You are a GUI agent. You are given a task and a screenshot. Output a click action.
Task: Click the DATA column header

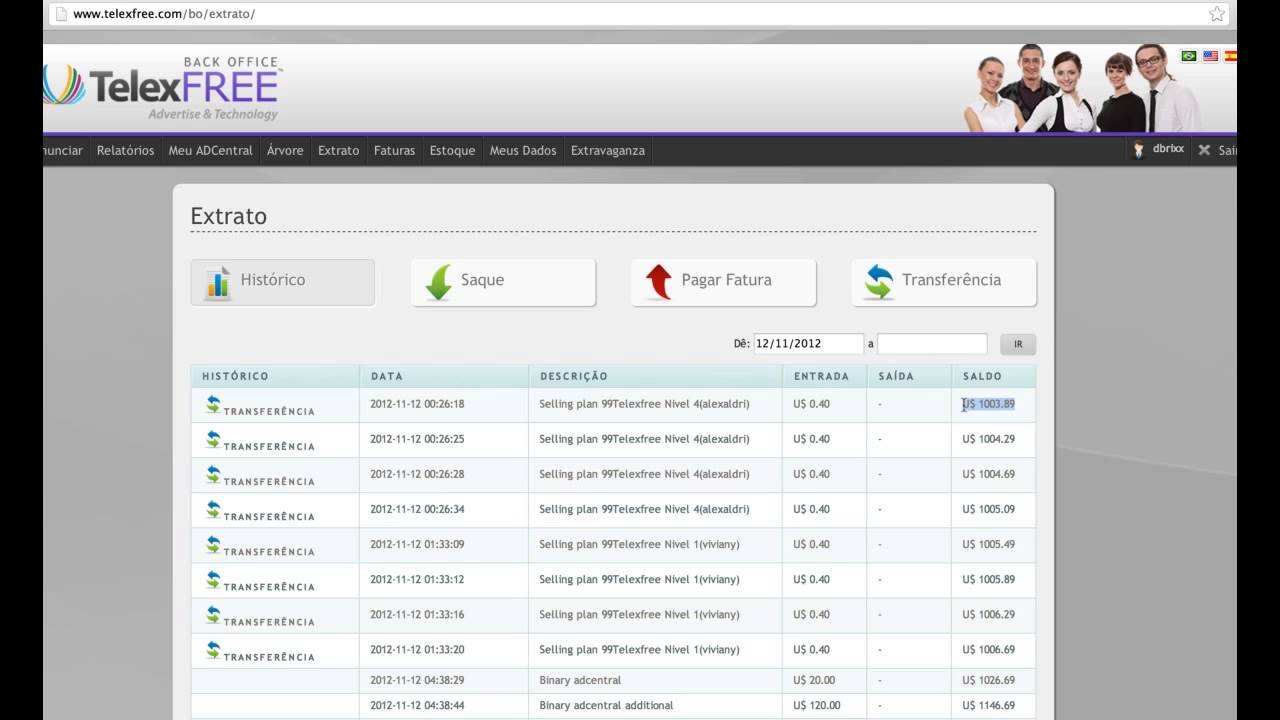tap(387, 376)
